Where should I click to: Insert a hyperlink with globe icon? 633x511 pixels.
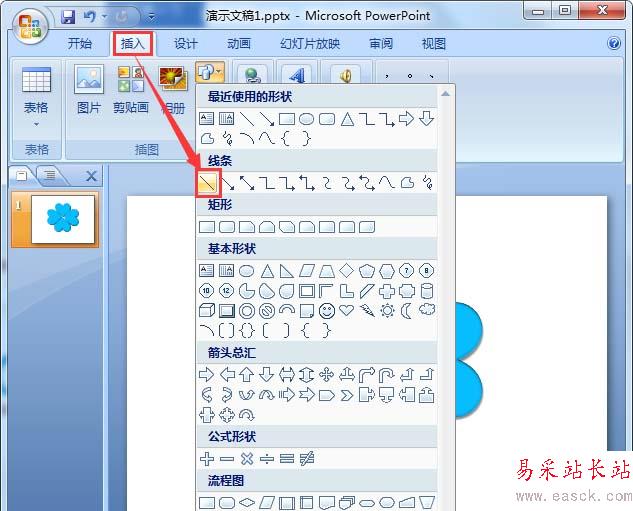click(253, 74)
